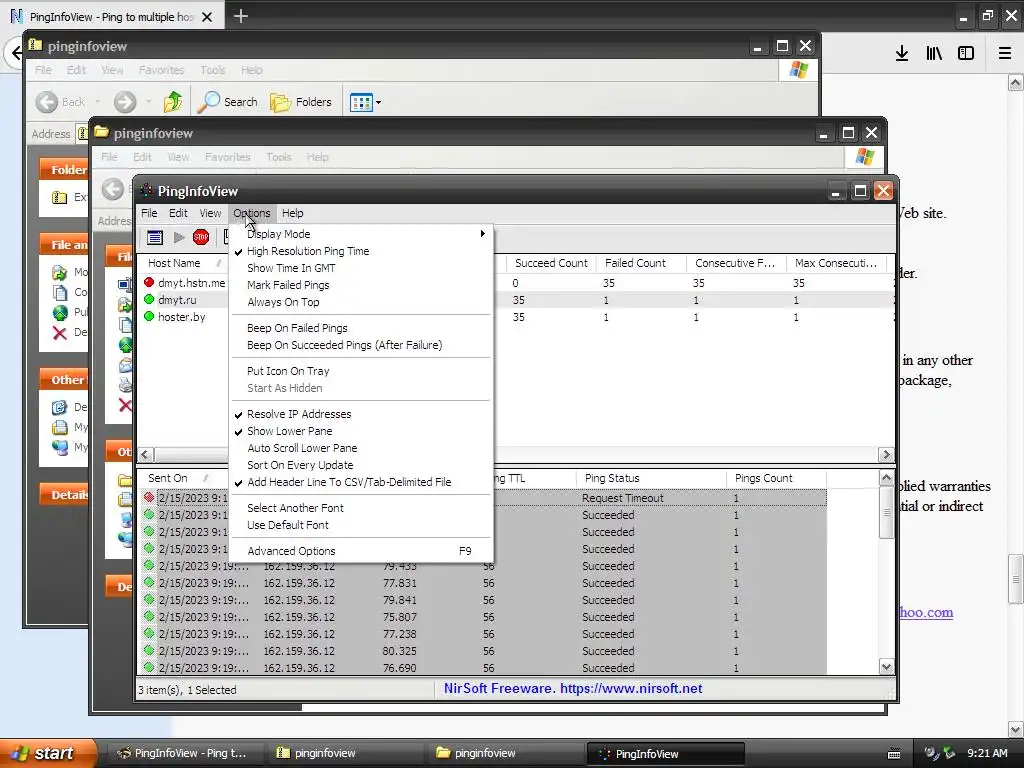Click lower pane scroll down arrow
Image resolution: width=1024 pixels, height=768 pixels.
(886, 667)
